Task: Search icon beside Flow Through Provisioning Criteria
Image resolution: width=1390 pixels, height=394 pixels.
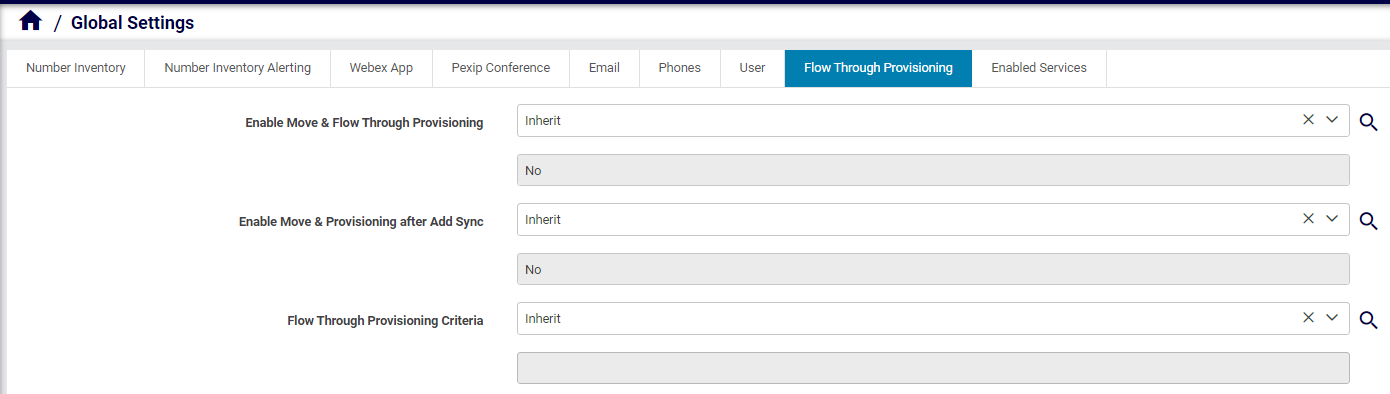Action: (1368, 320)
